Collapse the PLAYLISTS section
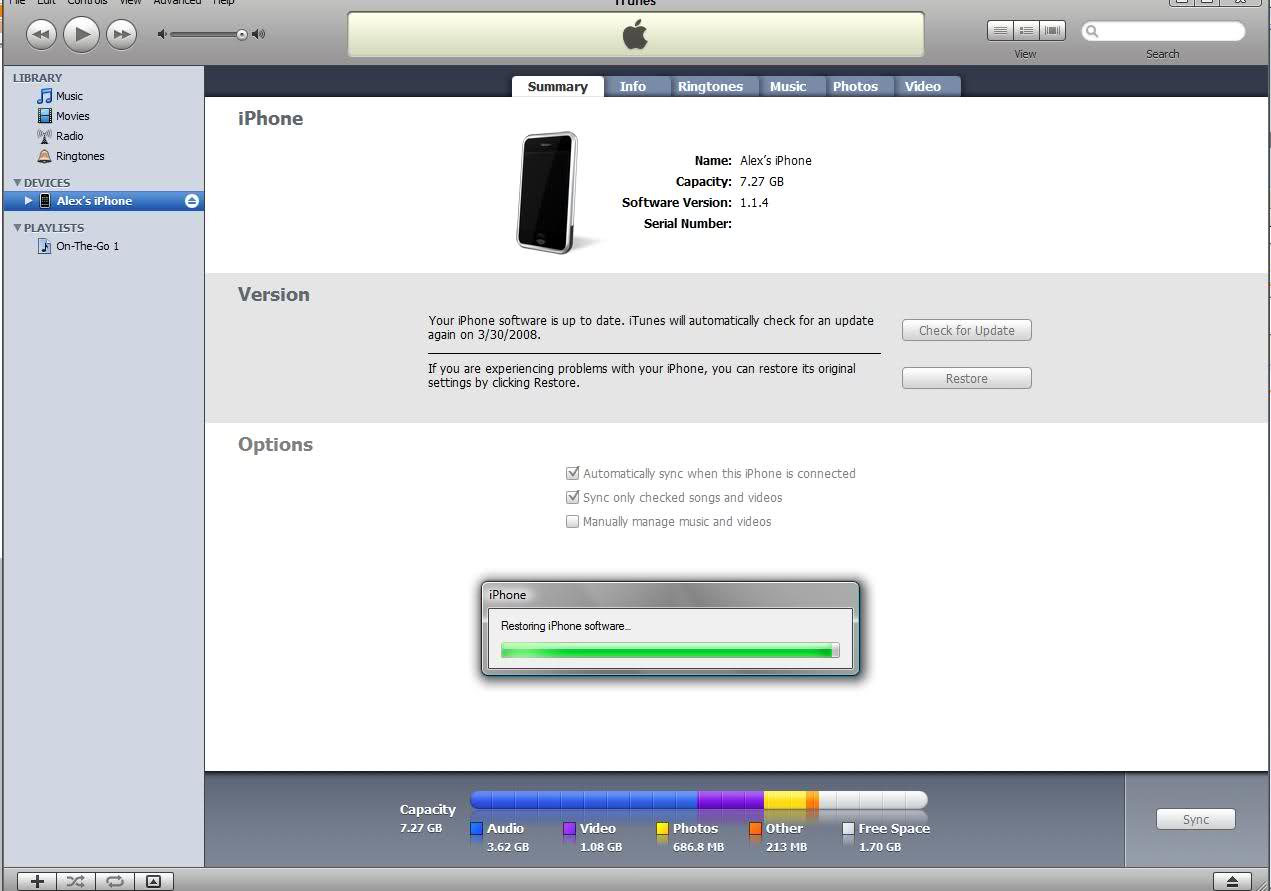 [x=17, y=228]
